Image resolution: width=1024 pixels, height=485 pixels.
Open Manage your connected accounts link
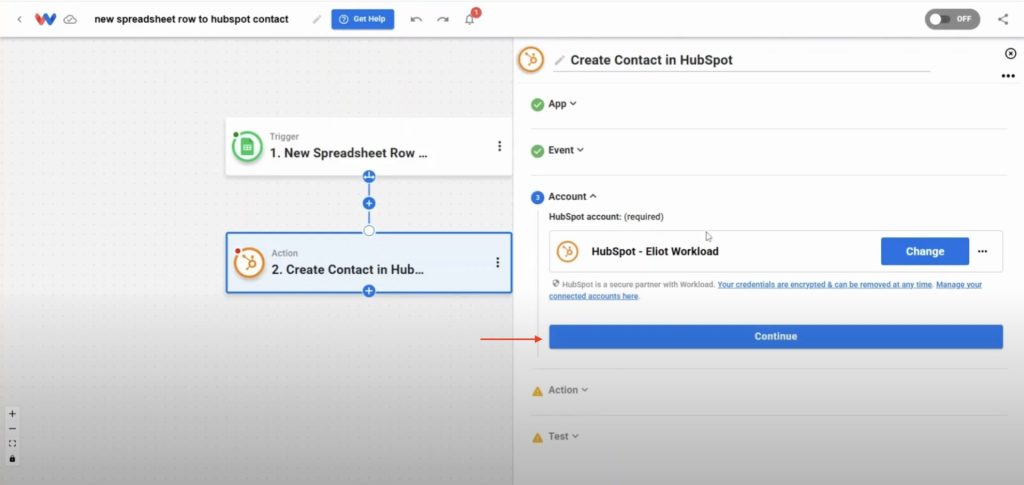point(765,290)
